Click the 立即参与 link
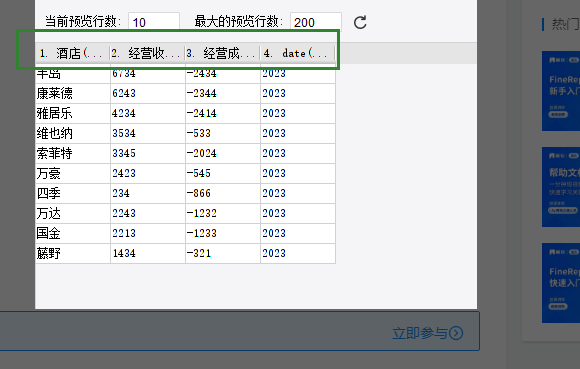 pyautogui.click(x=420, y=333)
